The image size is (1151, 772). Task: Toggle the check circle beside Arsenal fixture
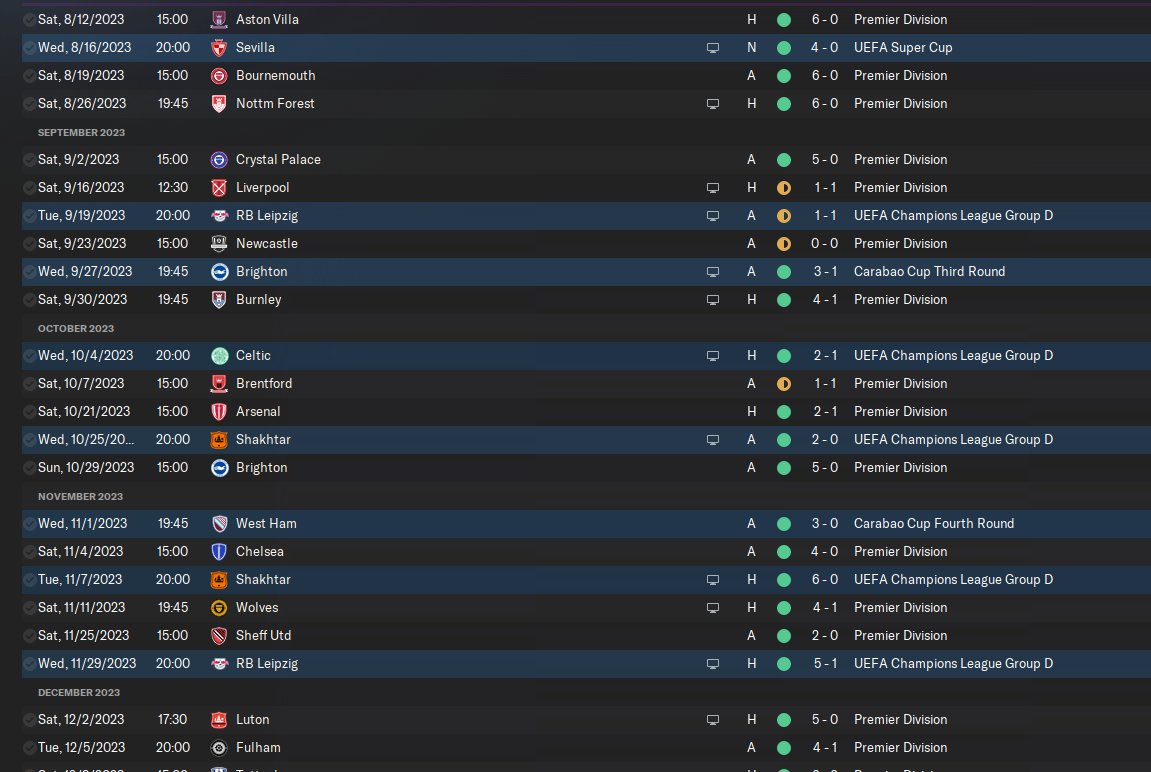click(29, 411)
